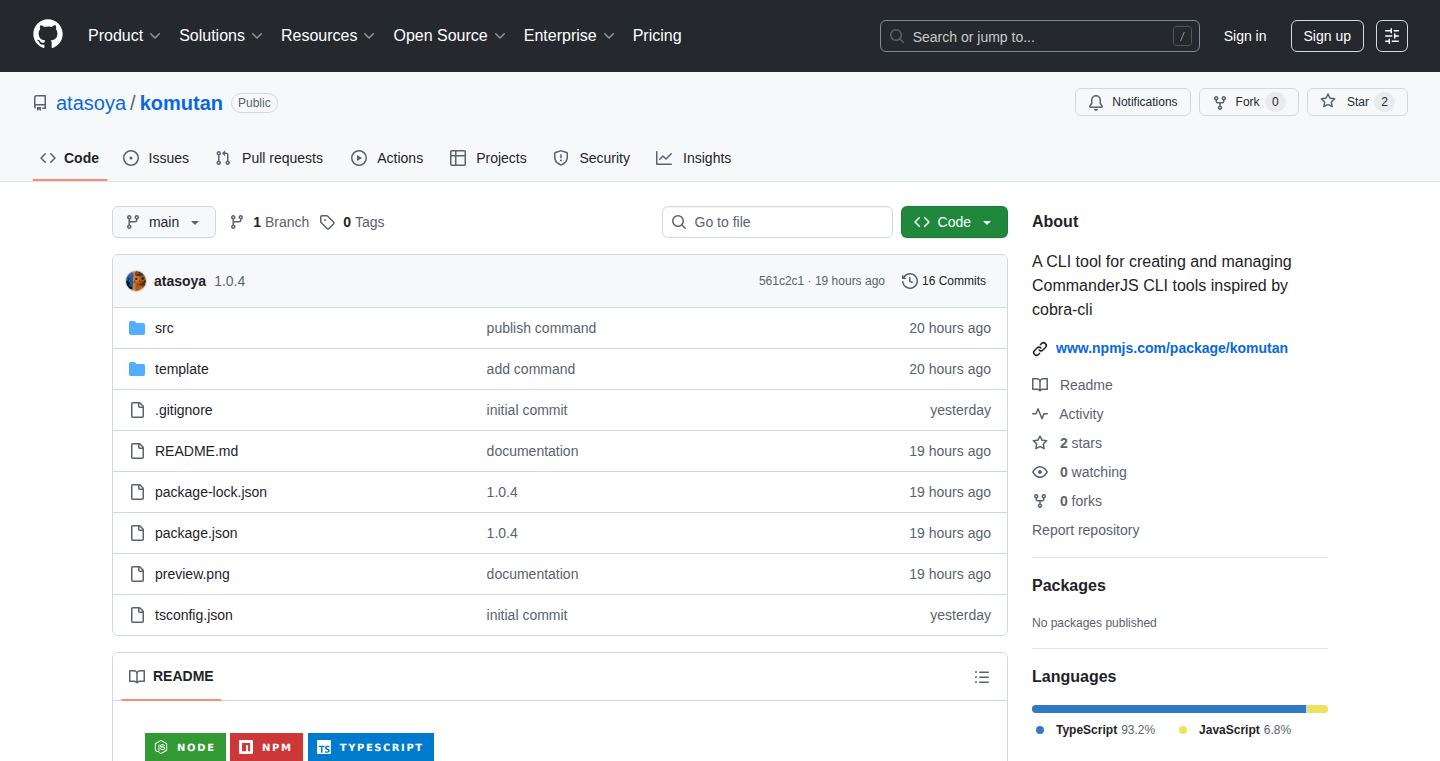The height and width of the screenshot is (761, 1440).
Task: Expand the Product menu
Action: [x=124, y=36]
